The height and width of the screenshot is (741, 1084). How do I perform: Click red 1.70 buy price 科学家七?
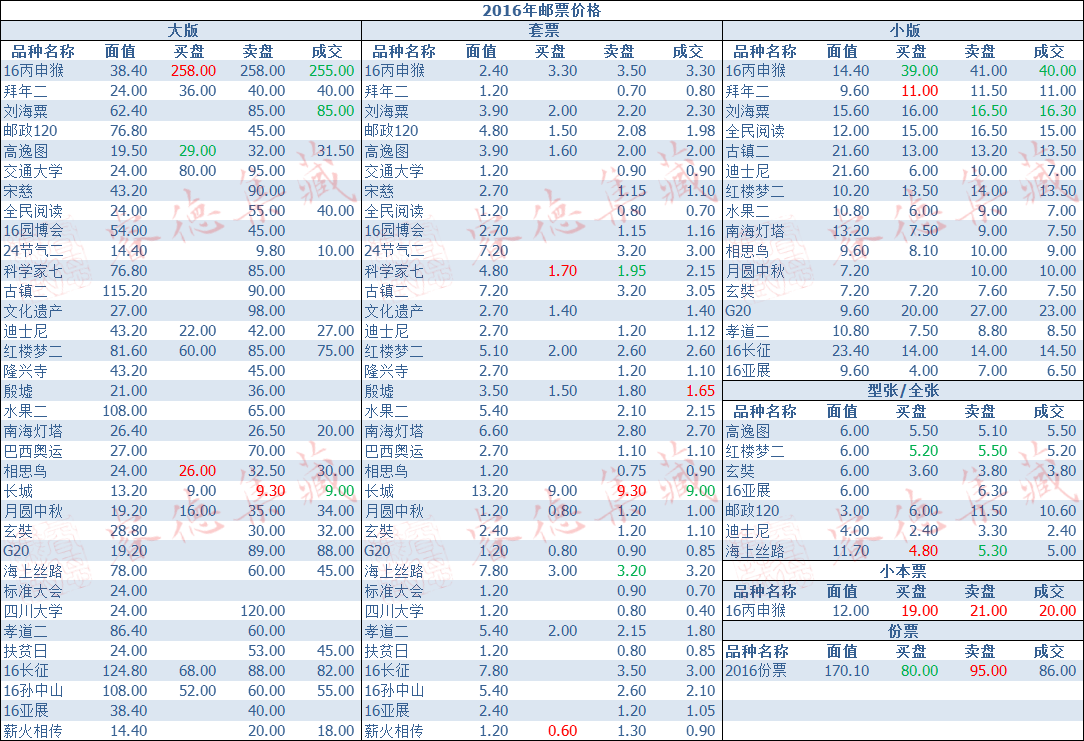point(563,271)
